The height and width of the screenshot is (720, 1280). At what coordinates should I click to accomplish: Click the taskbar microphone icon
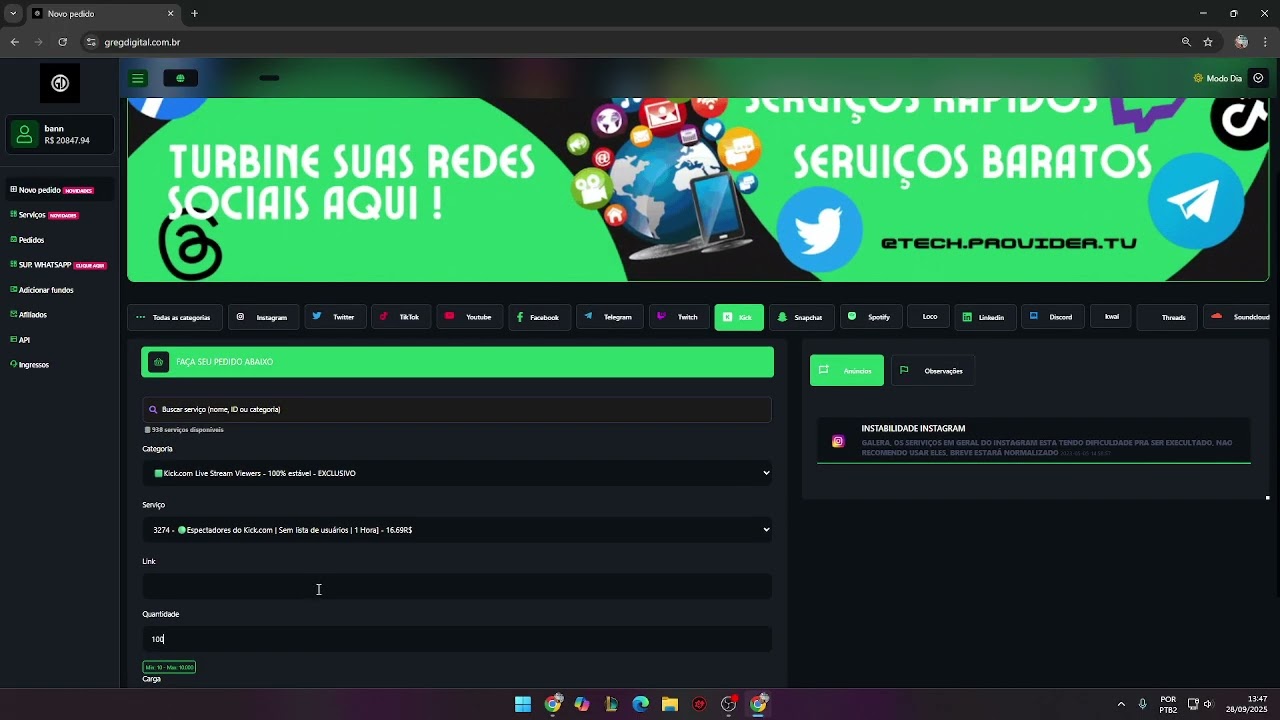[1143, 704]
